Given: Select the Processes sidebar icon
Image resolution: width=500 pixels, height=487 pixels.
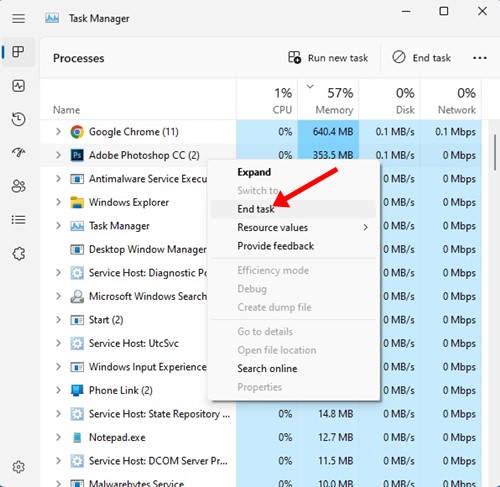Looking at the screenshot, I should pos(18,52).
